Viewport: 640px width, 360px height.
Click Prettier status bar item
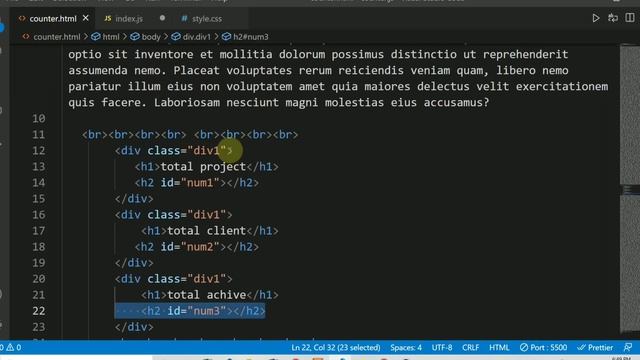[595, 348]
